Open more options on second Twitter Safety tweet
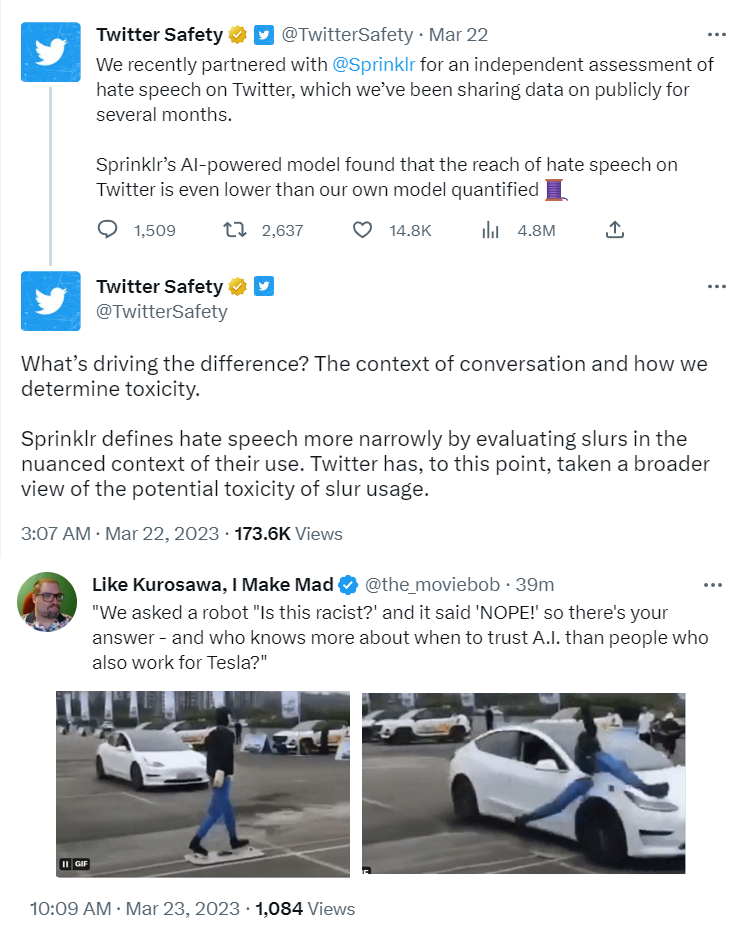Image resolution: width=734 pixels, height=931 pixels. [x=716, y=286]
